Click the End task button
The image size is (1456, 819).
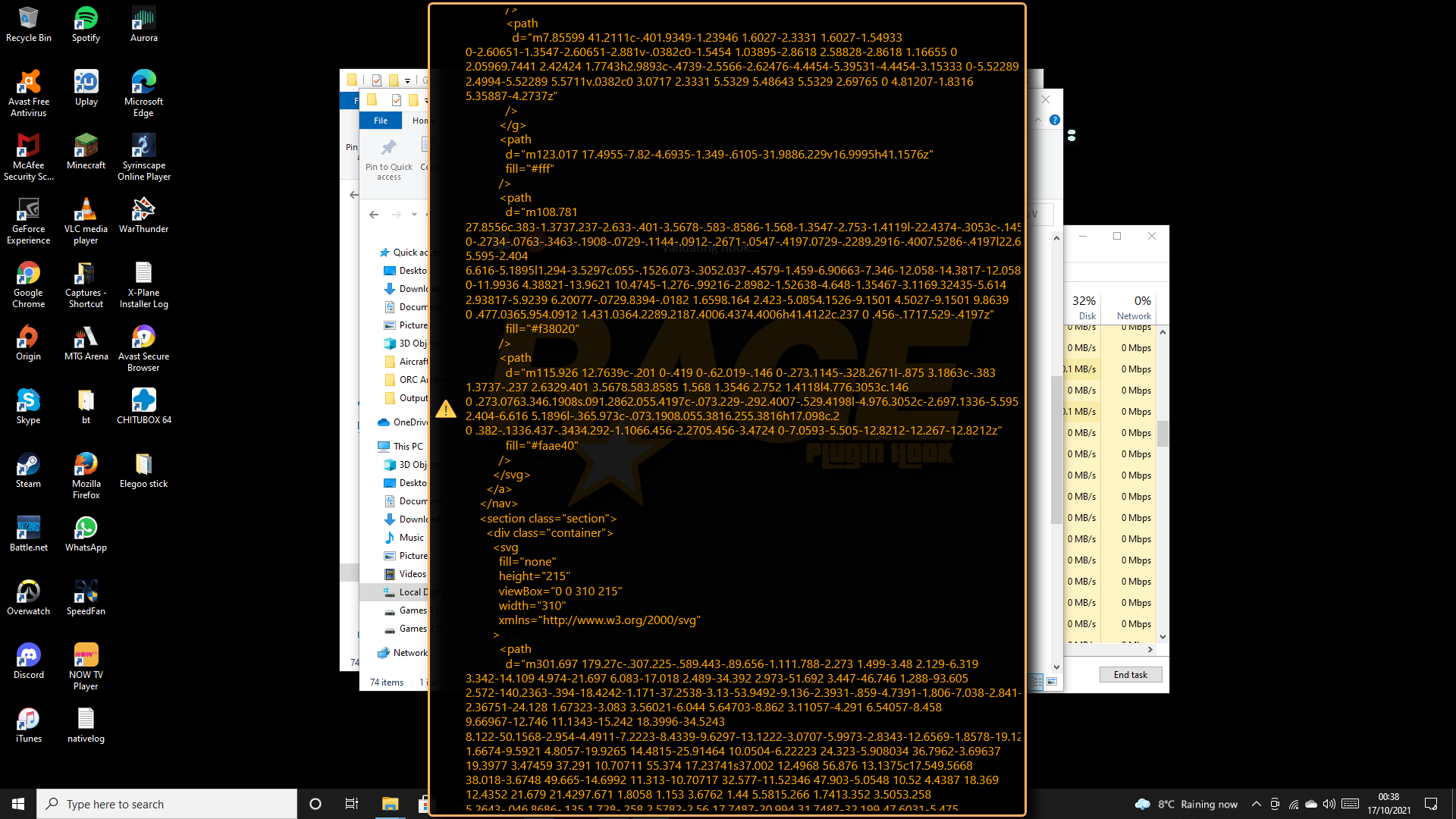click(x=1130, y=674)
